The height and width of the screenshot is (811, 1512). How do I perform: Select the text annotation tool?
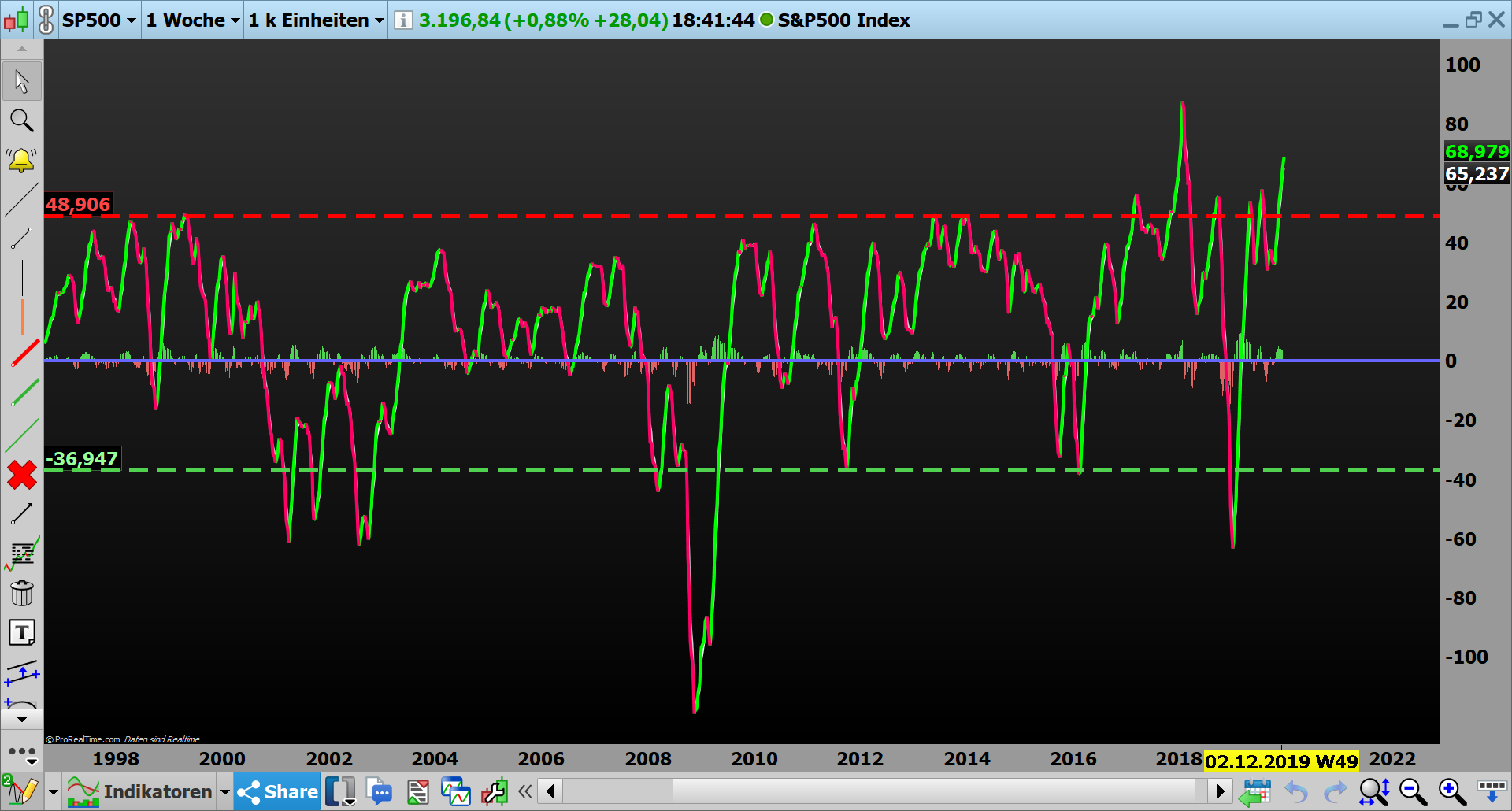coord(21,632)
